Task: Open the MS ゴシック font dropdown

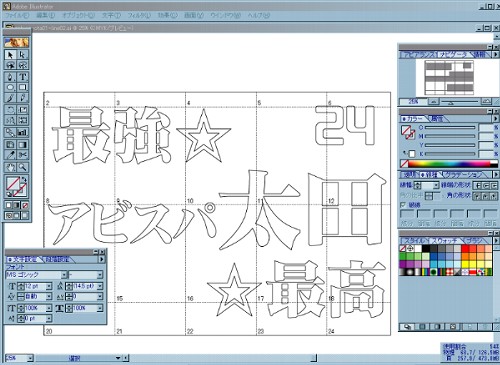Action: click(64, 275)
